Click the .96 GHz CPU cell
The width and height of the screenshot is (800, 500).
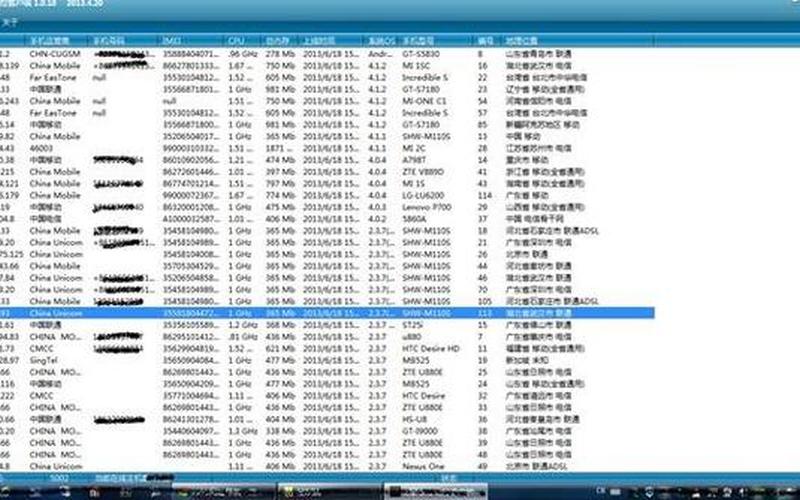tap(241, 54)
